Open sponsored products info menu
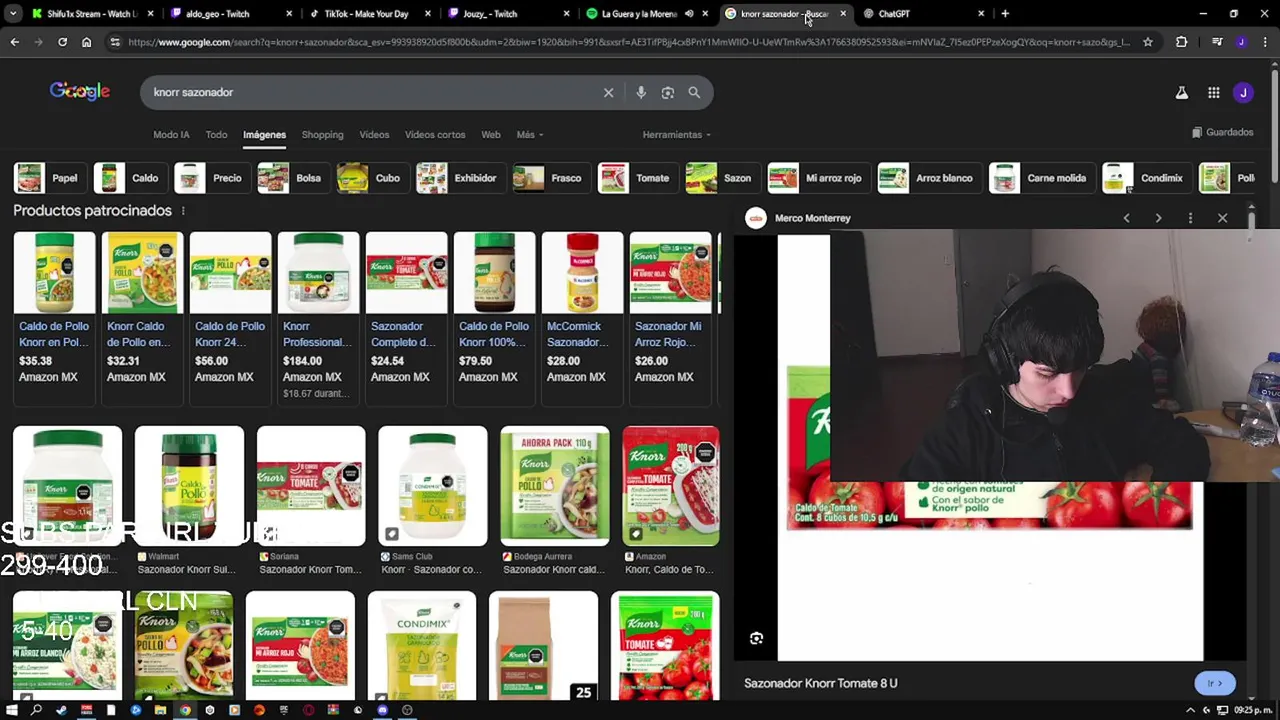This screenshot has width=1280, height=720. [x=182, y=211]
